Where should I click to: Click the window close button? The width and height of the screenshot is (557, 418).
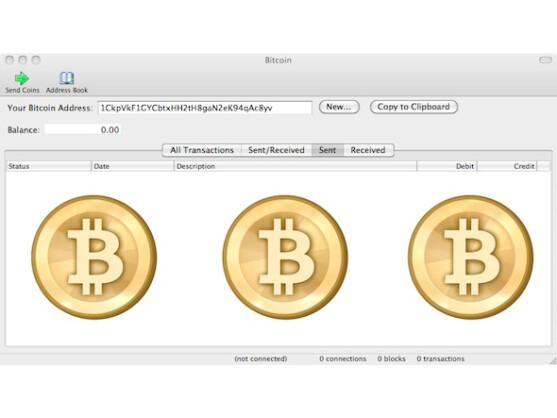(10, 60)
